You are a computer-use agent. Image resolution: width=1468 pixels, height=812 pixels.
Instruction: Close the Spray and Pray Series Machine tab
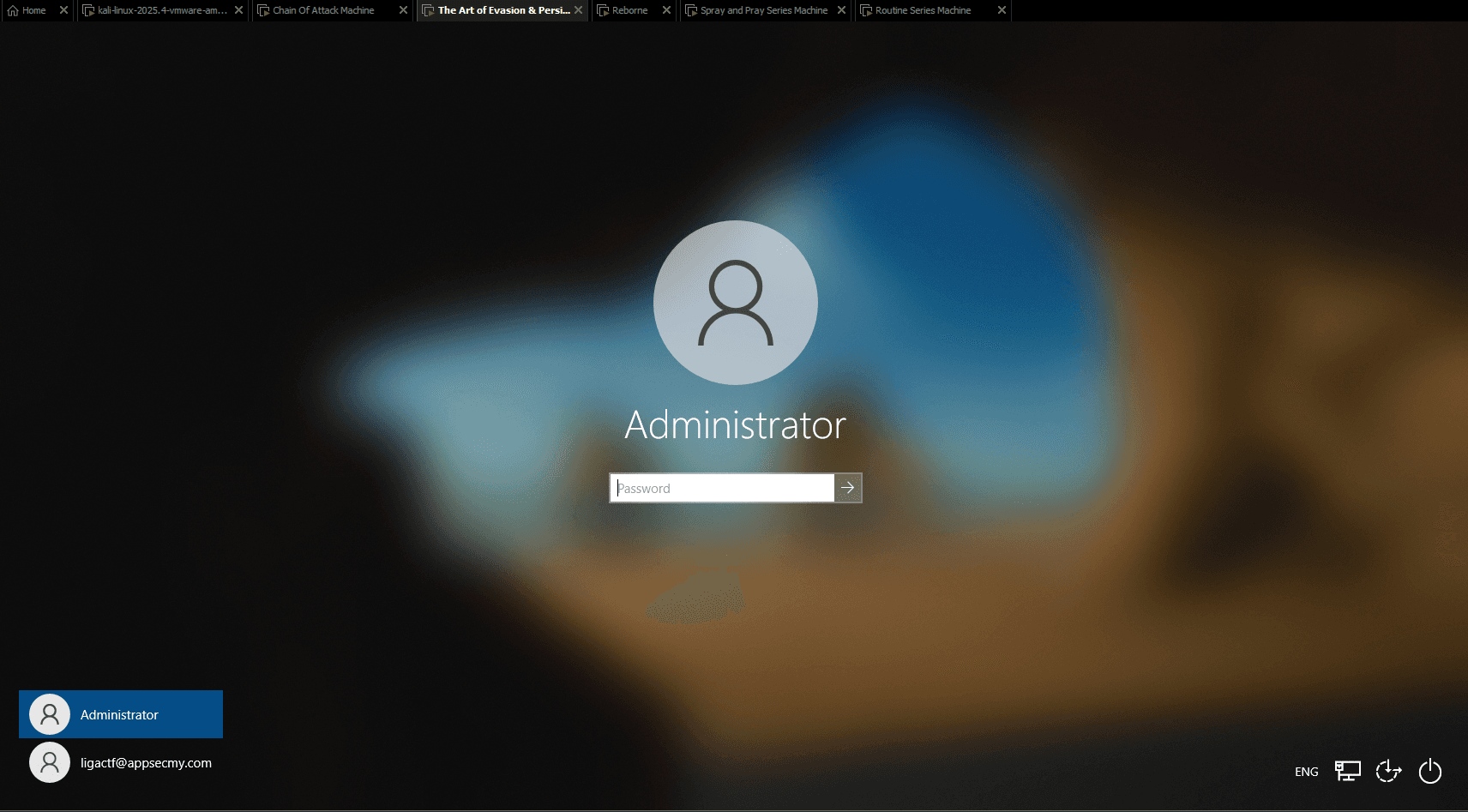(841, 10)
